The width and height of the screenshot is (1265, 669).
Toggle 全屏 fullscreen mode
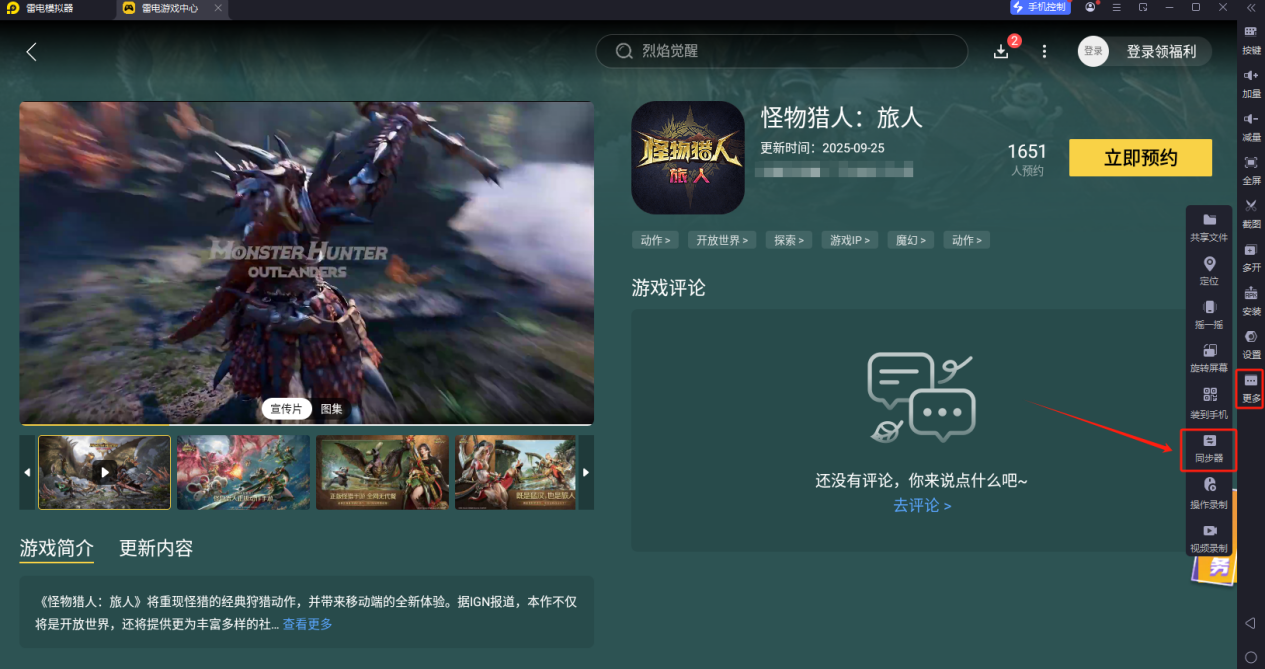pos(1251,170)
